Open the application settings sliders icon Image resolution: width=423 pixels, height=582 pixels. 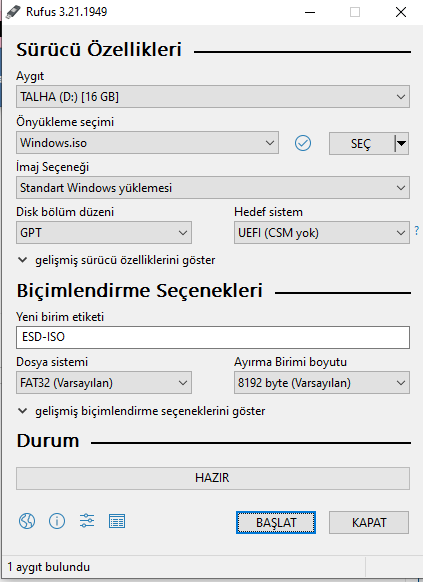87,521
